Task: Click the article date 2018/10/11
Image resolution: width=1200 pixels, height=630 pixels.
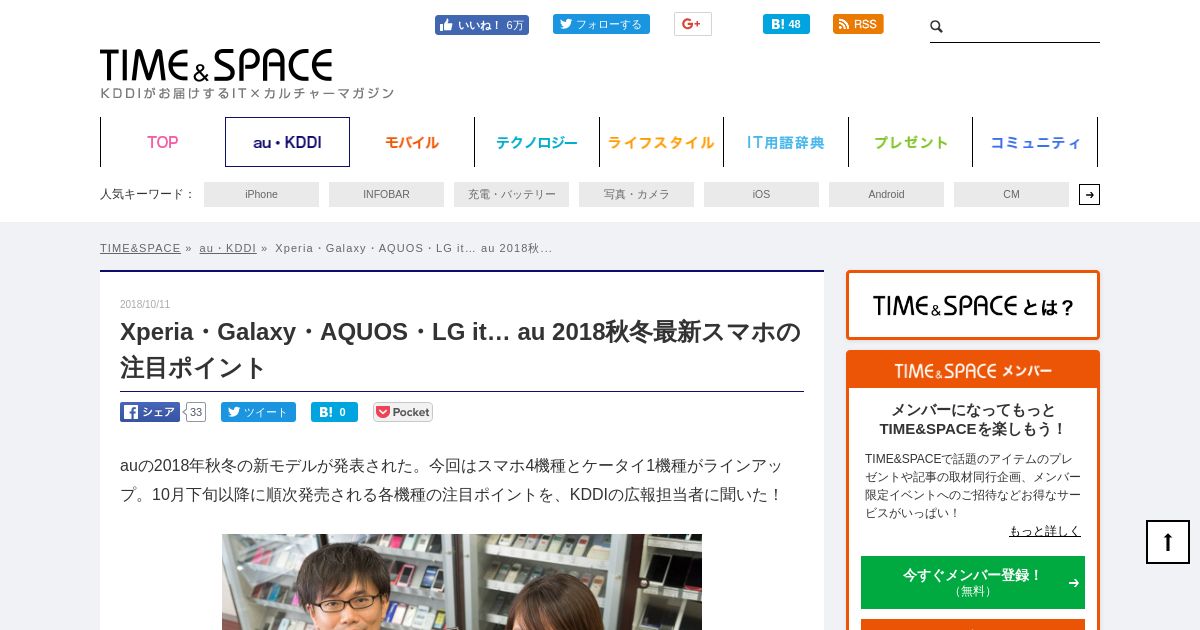Action: (145, 304)
